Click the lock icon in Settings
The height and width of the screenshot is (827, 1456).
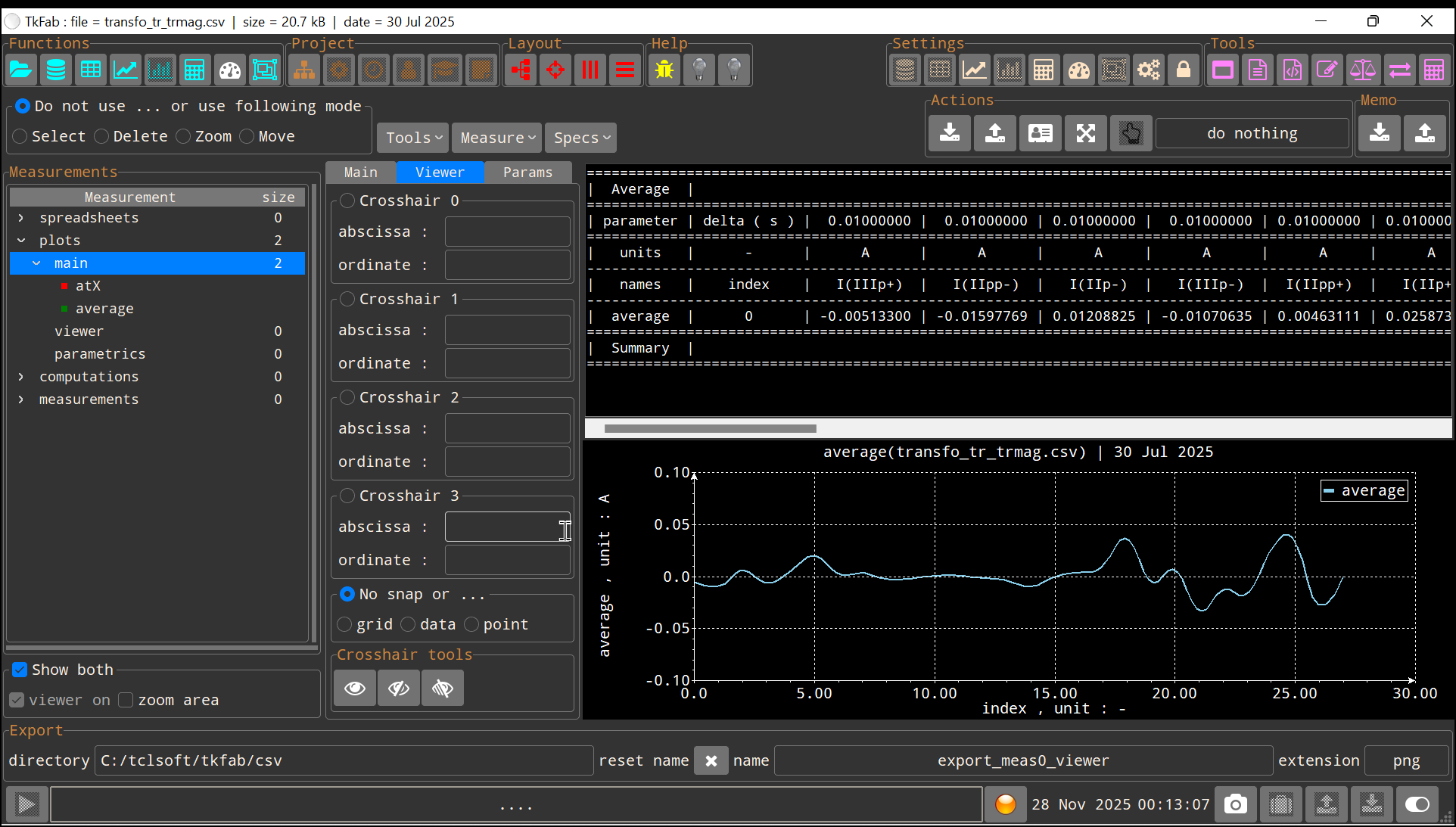pos(1184,69)
